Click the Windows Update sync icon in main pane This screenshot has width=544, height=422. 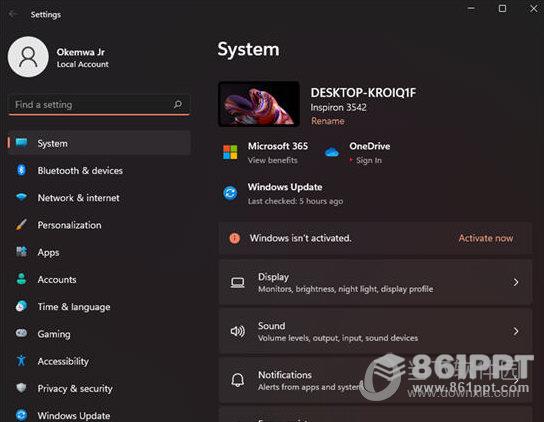point(230,193)
